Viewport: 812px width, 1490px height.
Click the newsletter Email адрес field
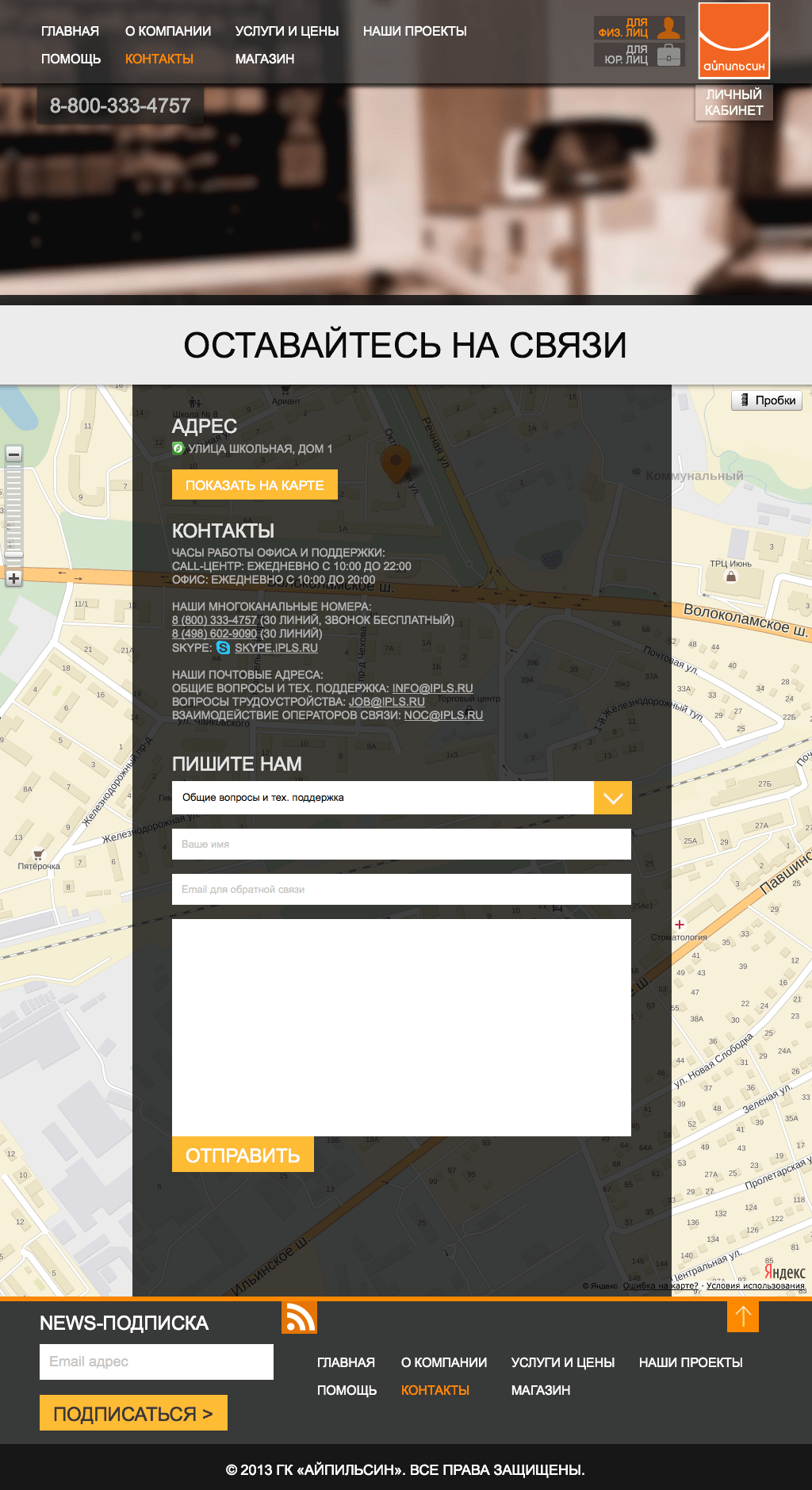(156, 1362)
